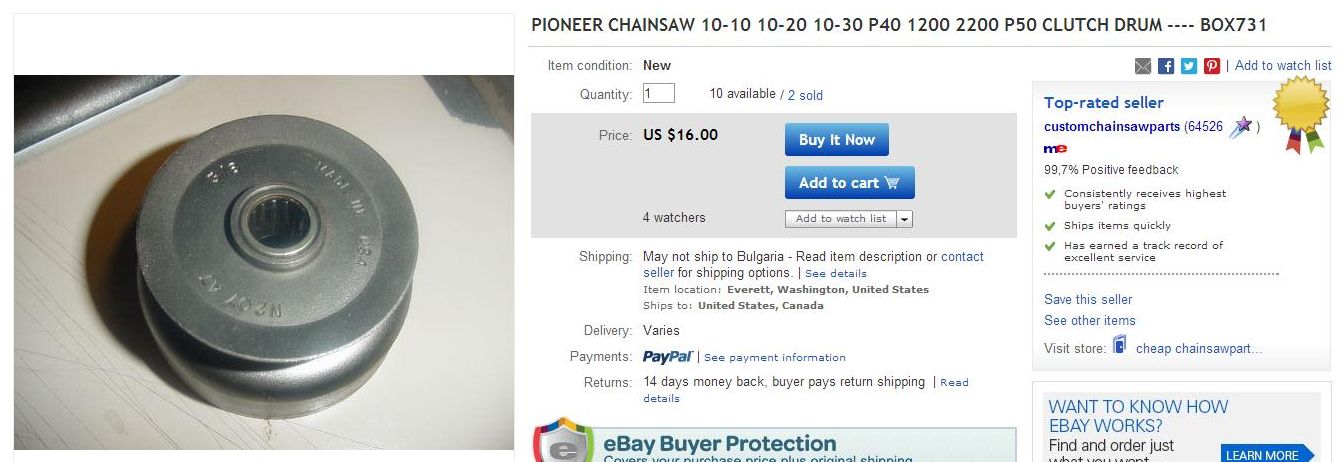
Task: Open 'See payment information' link
Action: pos(774,357)
